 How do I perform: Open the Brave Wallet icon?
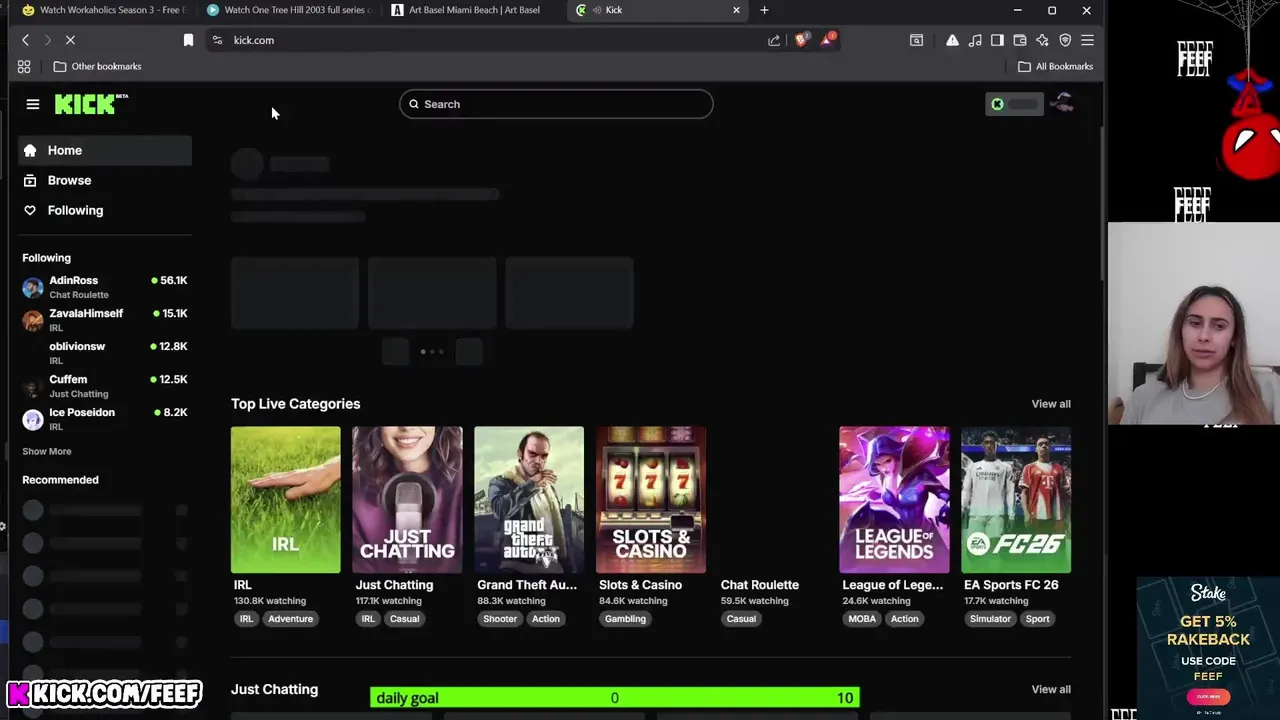[x=1020, y=40]
